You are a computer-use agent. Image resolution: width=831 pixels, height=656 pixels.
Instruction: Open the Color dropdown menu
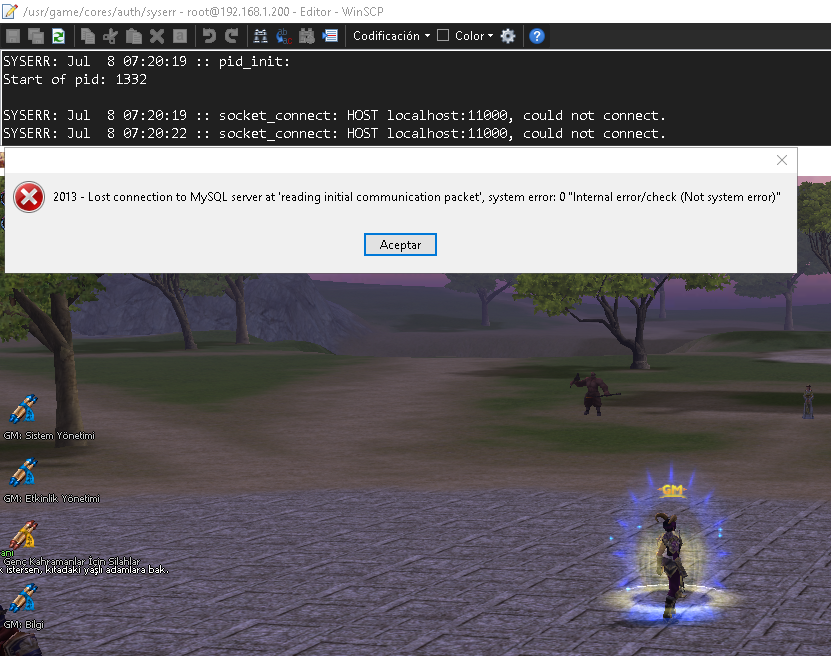point(474,36)
